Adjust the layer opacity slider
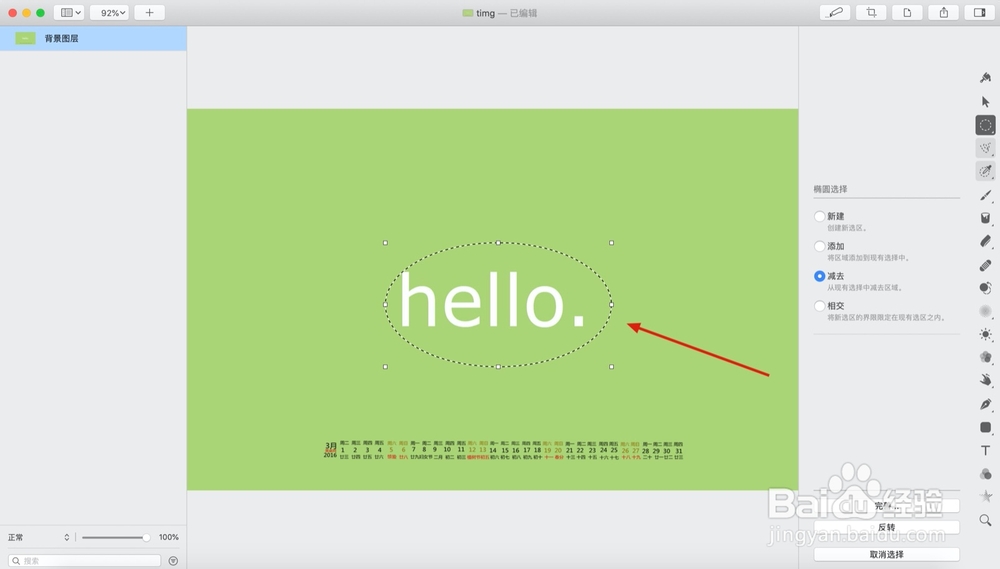The height and width of the screenshot is (569, 1000). (115, 538)
